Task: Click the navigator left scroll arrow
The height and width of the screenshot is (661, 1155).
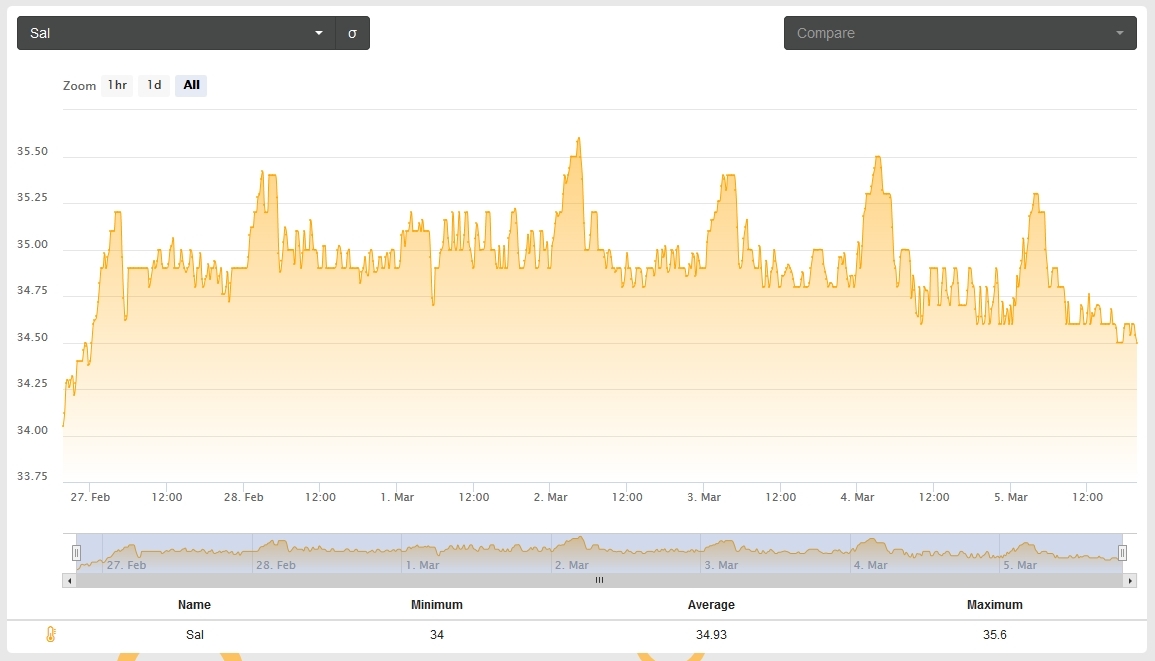Action: coord(69,581)
